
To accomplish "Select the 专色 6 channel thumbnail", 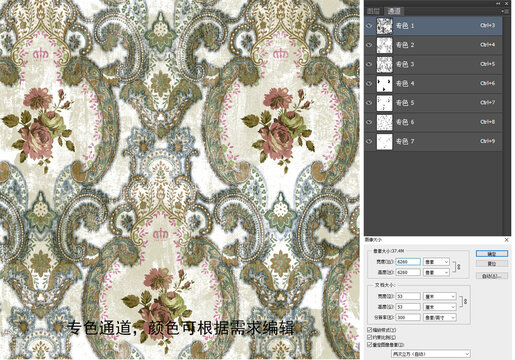I will pos(384,122).
